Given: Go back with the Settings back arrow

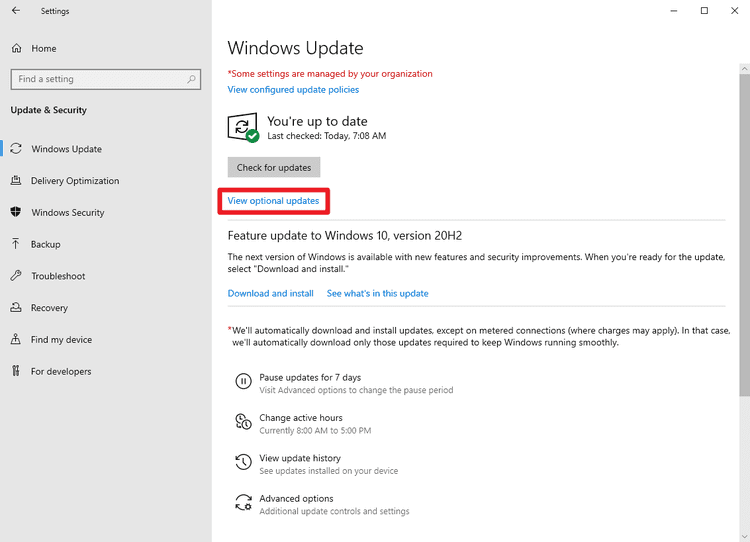Looking at the screenshot, I should click(16, 11).
